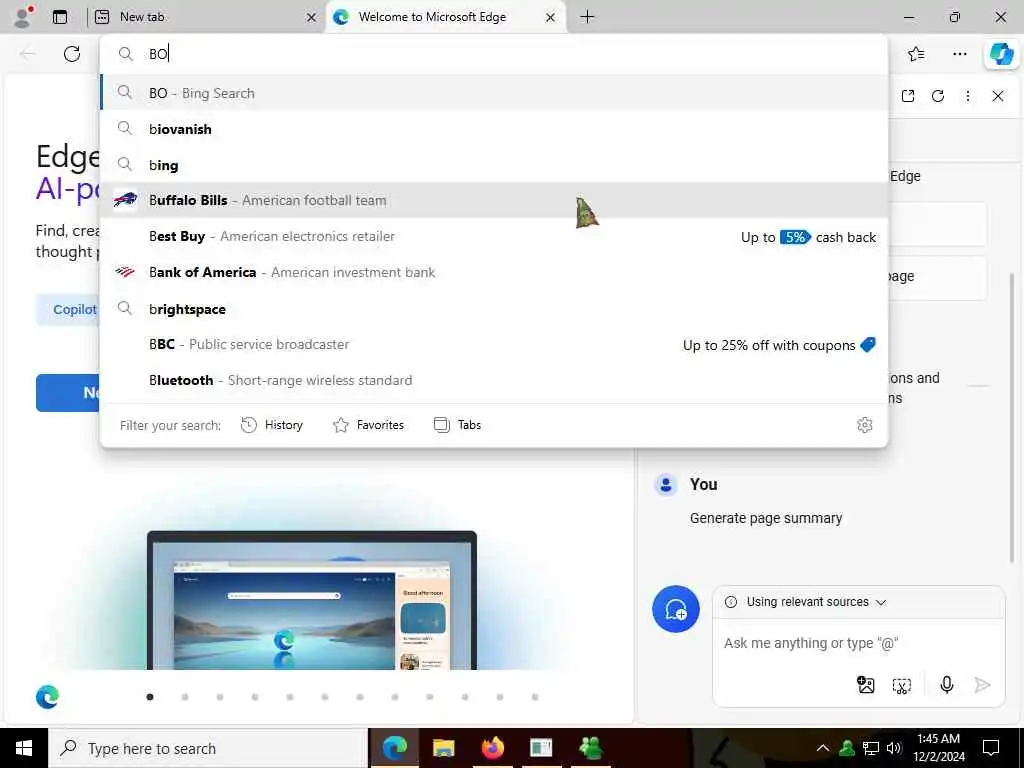The height and width of the screenshot is (768, 1024).
Task: Add an image to Copilot message
Action: point(865,684)
